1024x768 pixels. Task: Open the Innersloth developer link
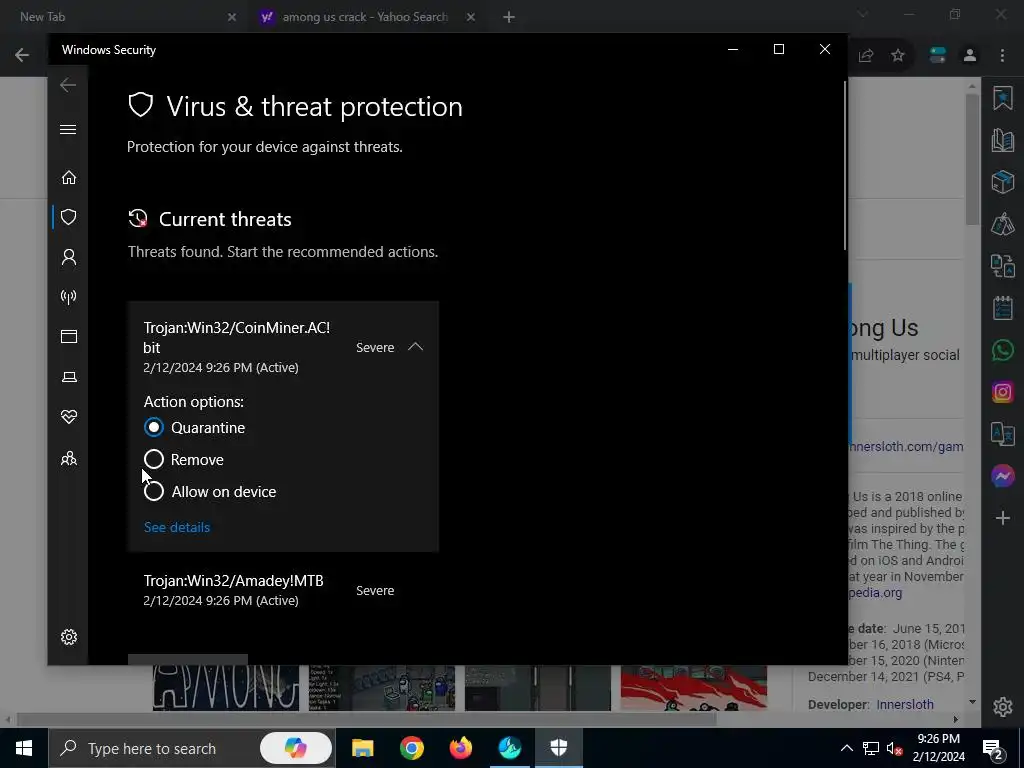coord(904,704)
